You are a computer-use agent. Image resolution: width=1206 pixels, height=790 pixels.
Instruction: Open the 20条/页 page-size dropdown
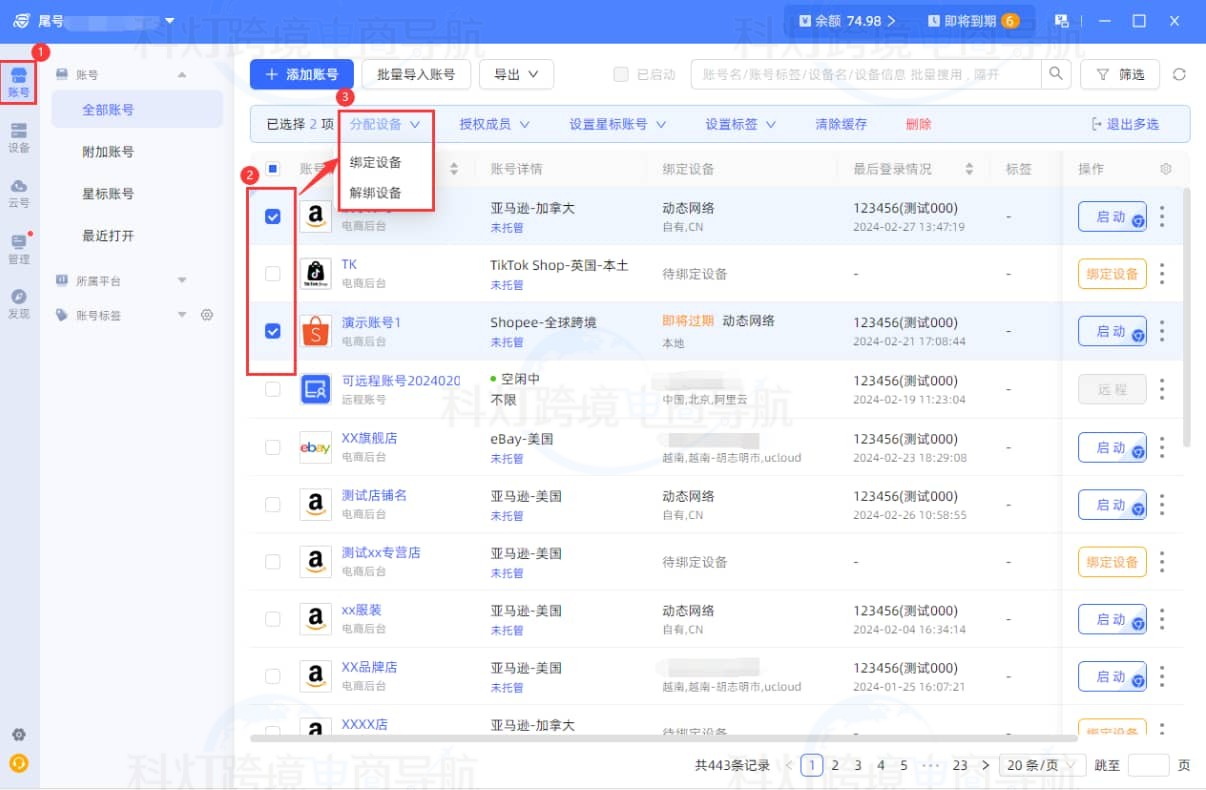click(x=1042, y=764)
